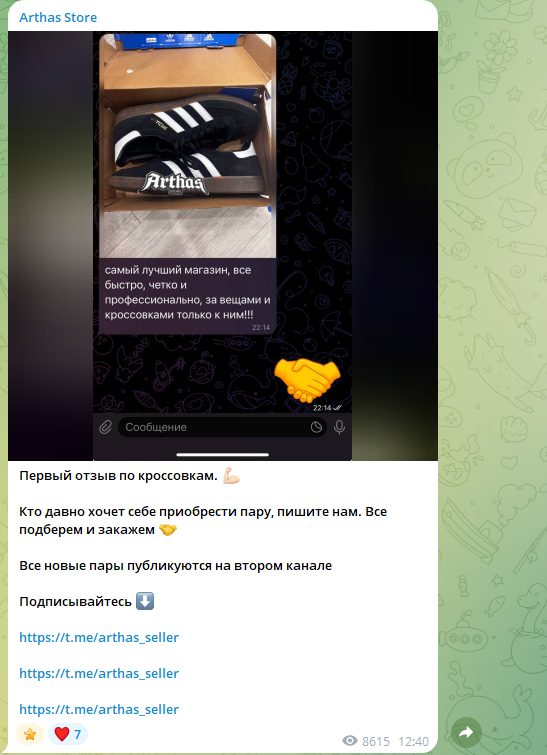Viewport: 547px width, 755px height.
Task: Open the second arthas_seller link
Action: (99, 673)
